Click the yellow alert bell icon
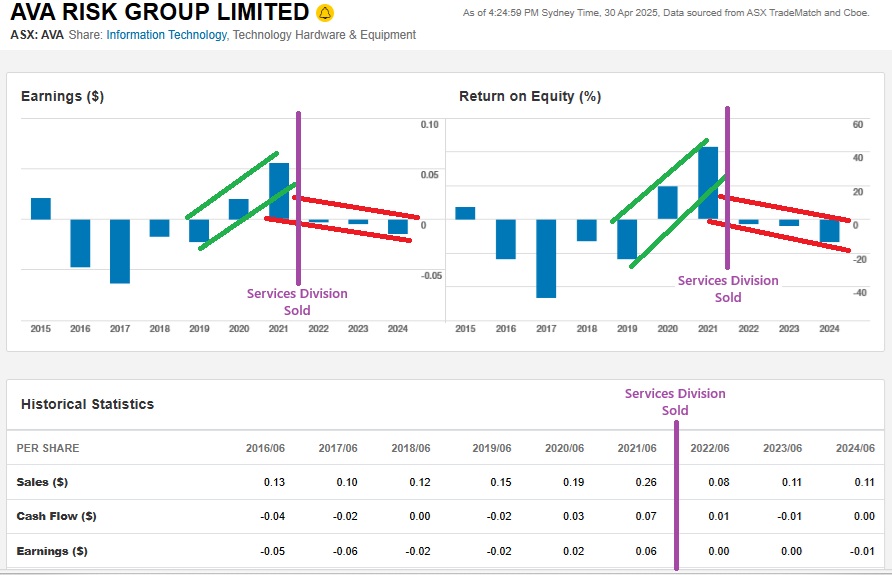 click(325, 13)
